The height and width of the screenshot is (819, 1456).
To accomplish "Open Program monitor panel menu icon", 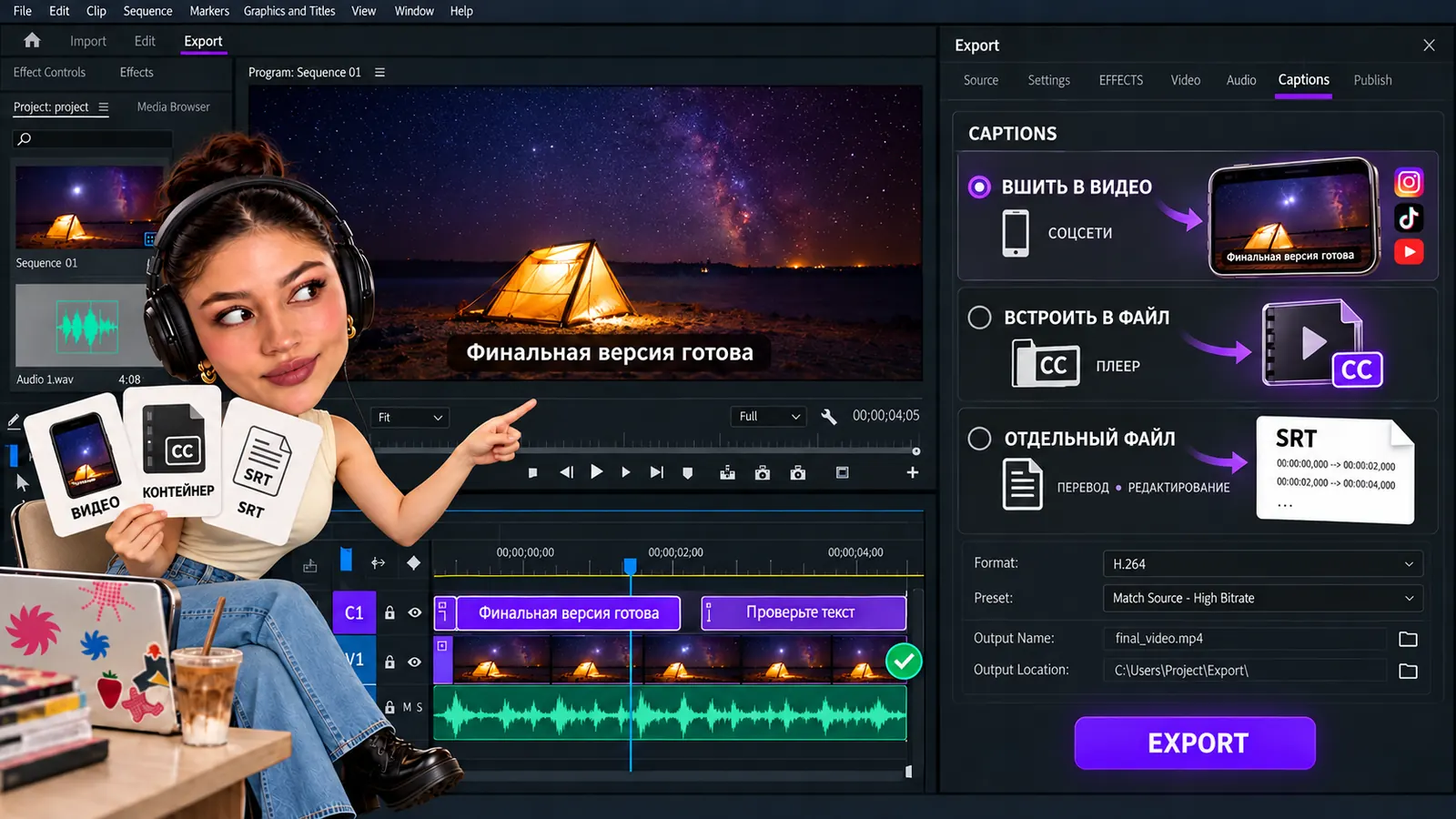I will pos(379,72).
